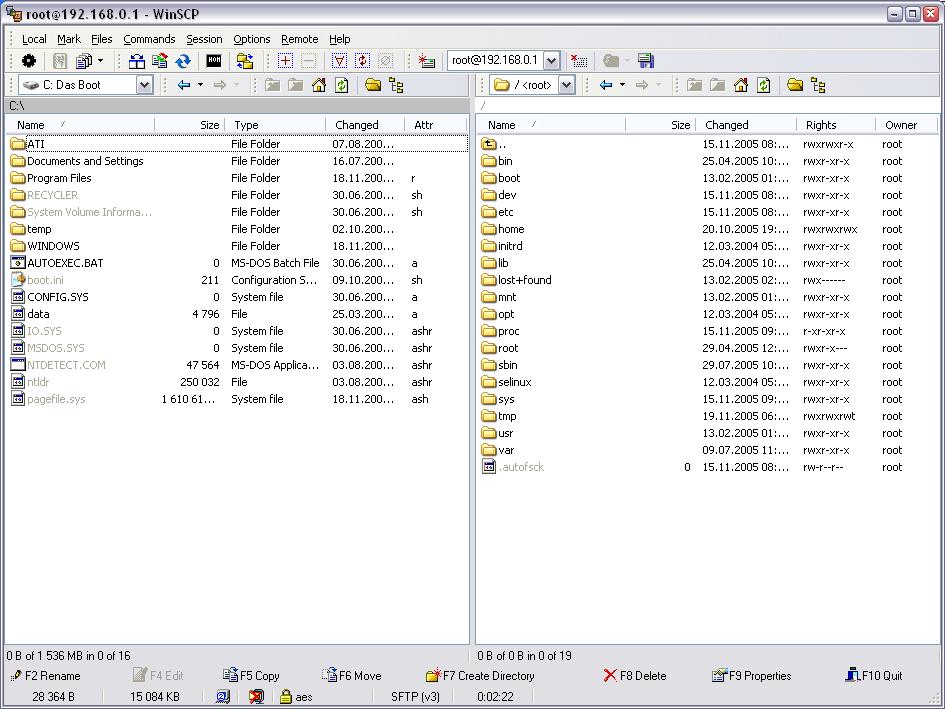Image resolution: width=945 pixels, height=709 pixels.
Task: Click the Compare Directories icon
Action: click(137, 61)
